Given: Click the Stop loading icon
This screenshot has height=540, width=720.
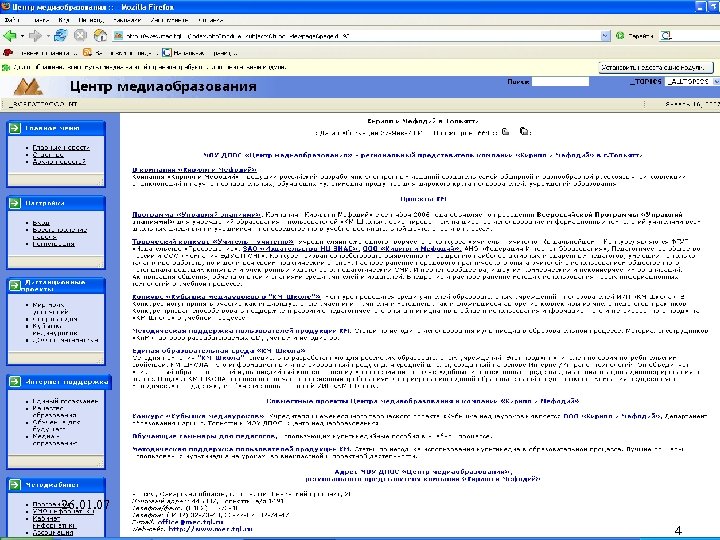Looking at the screenshot, I should 80,35.
